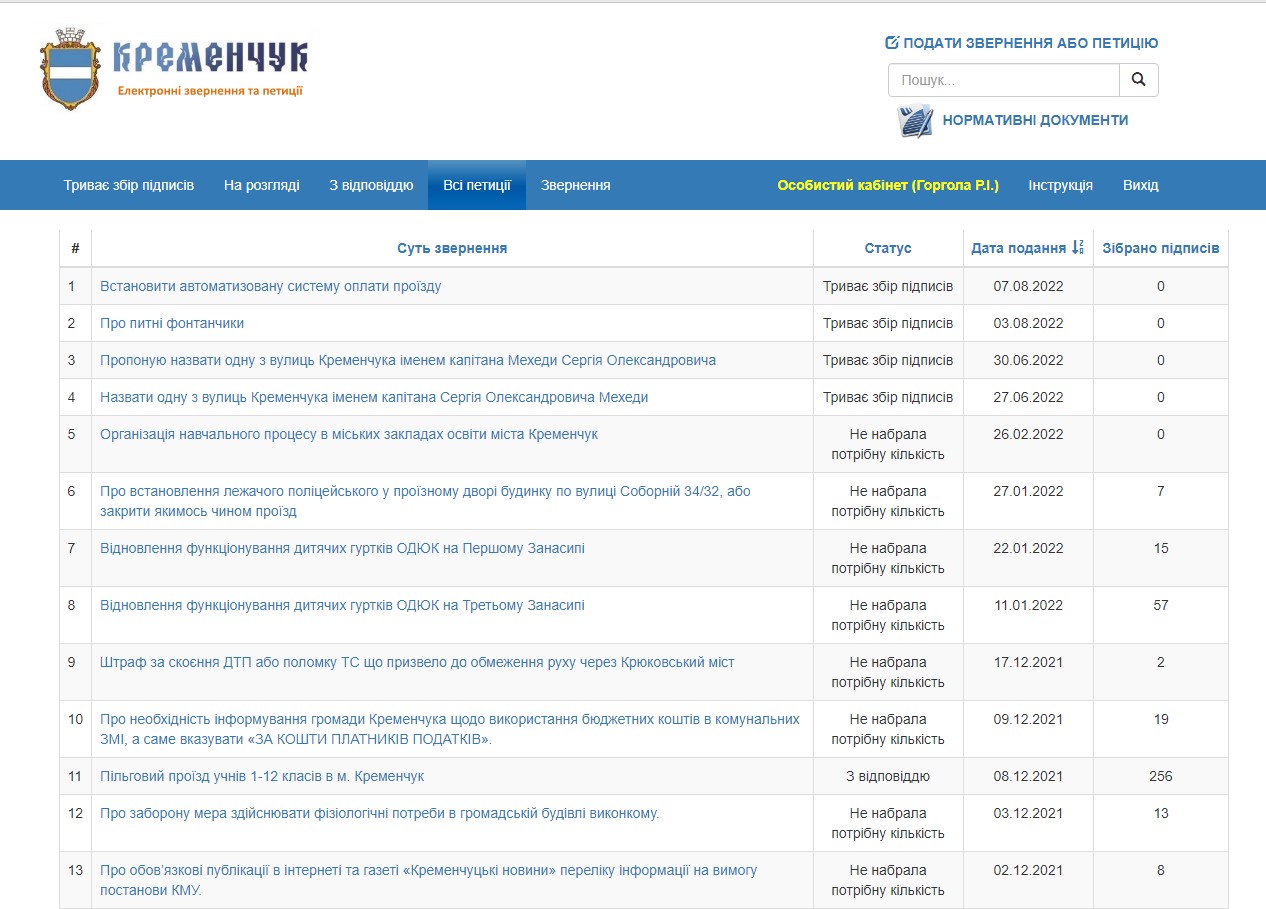Click the magnifying glass search button
Image resolution: width=1266 pixels, height=909 pixels.
point(1138,80)
